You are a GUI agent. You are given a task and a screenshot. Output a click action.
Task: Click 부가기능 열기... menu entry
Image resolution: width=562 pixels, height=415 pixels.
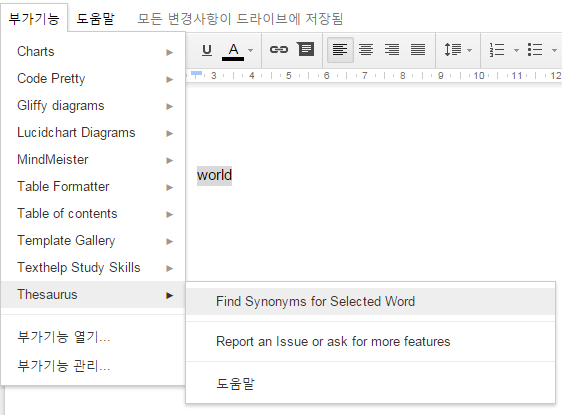(x=93, y=337)
